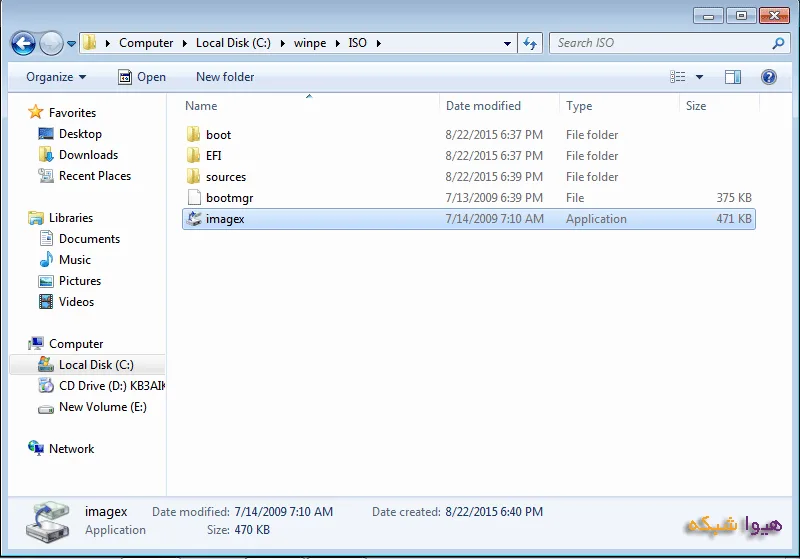Open the Organize menu
Viewport: 800px width, 559px height.
[56, 77]
